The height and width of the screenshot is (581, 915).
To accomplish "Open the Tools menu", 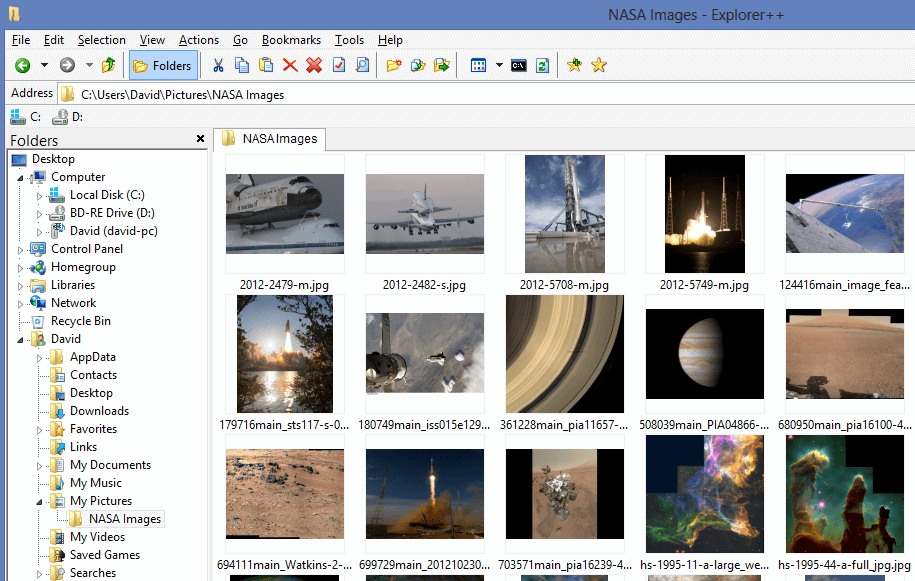I will 350,40.
